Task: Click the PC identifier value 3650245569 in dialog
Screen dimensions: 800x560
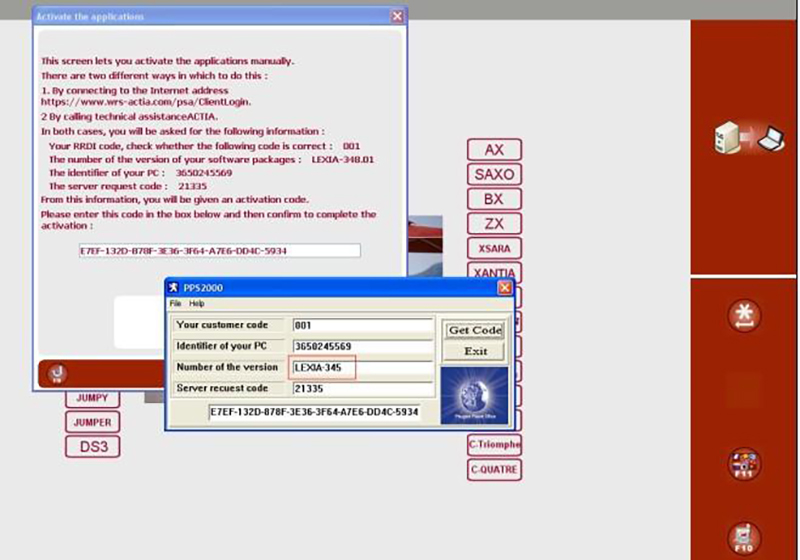Action: click(x=204, y=173)
